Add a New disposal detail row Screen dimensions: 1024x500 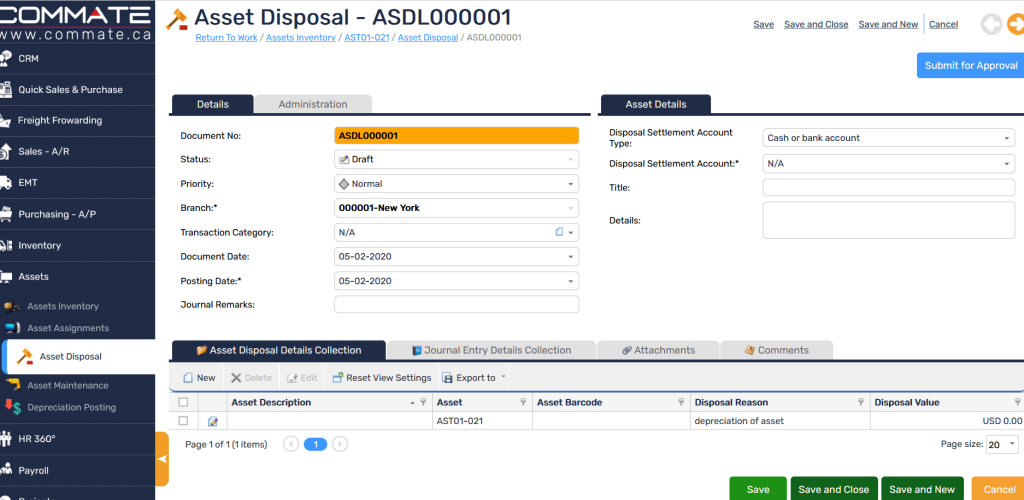199,378
